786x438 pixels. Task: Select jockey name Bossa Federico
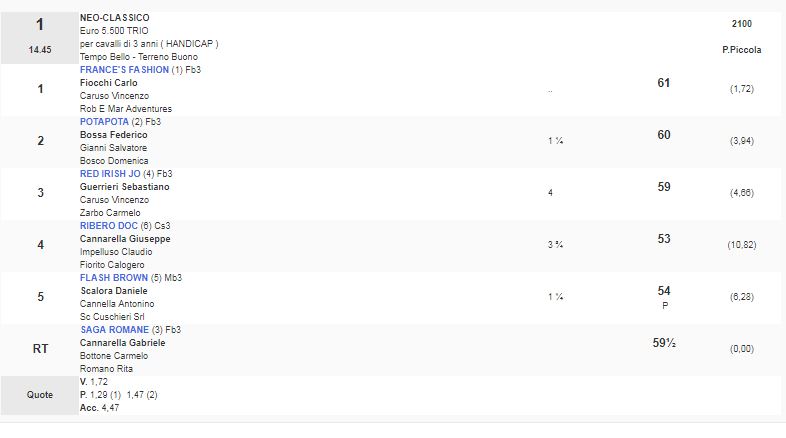coord(113,135)
